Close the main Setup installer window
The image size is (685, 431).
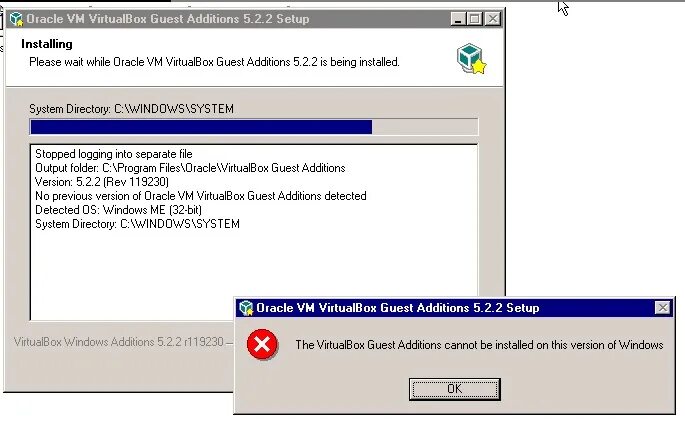pyautogui.click(x=492, y=19)
